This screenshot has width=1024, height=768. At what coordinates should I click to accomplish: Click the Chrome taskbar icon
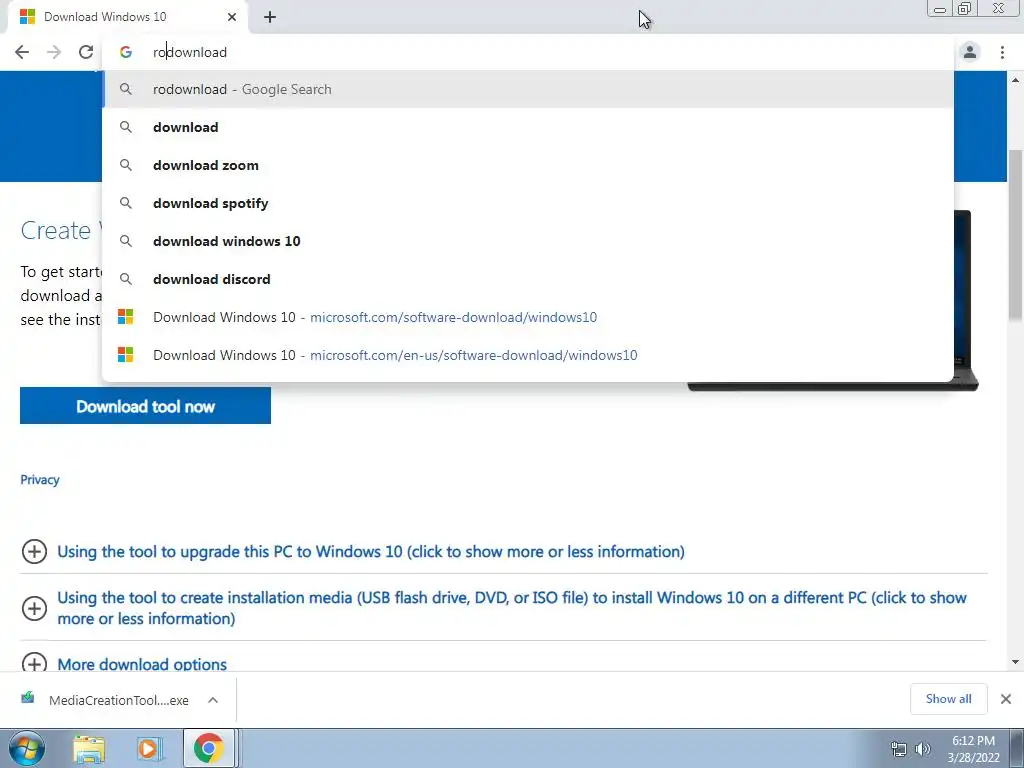pyautogui.click(x=208, y=748)
